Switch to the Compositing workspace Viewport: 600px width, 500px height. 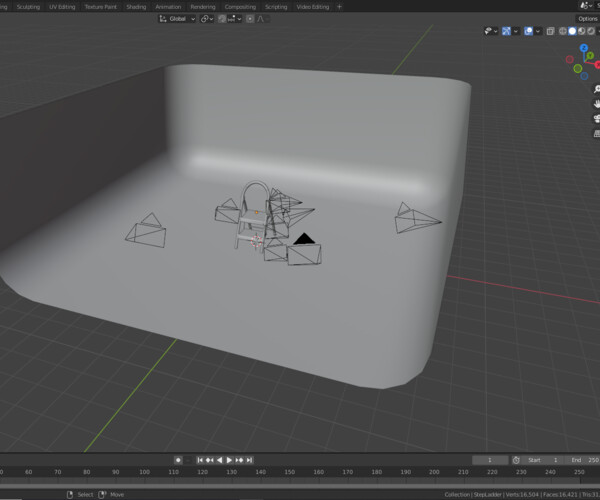(x=240, y=7)
